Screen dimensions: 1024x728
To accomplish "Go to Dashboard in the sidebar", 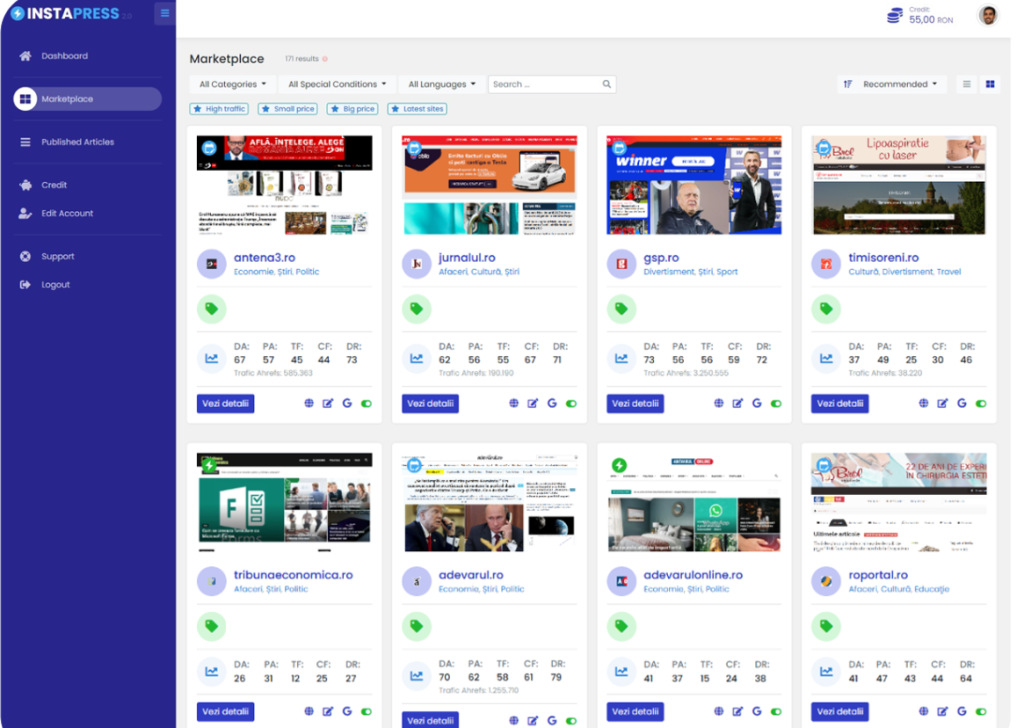I will (x=64, y=56).
